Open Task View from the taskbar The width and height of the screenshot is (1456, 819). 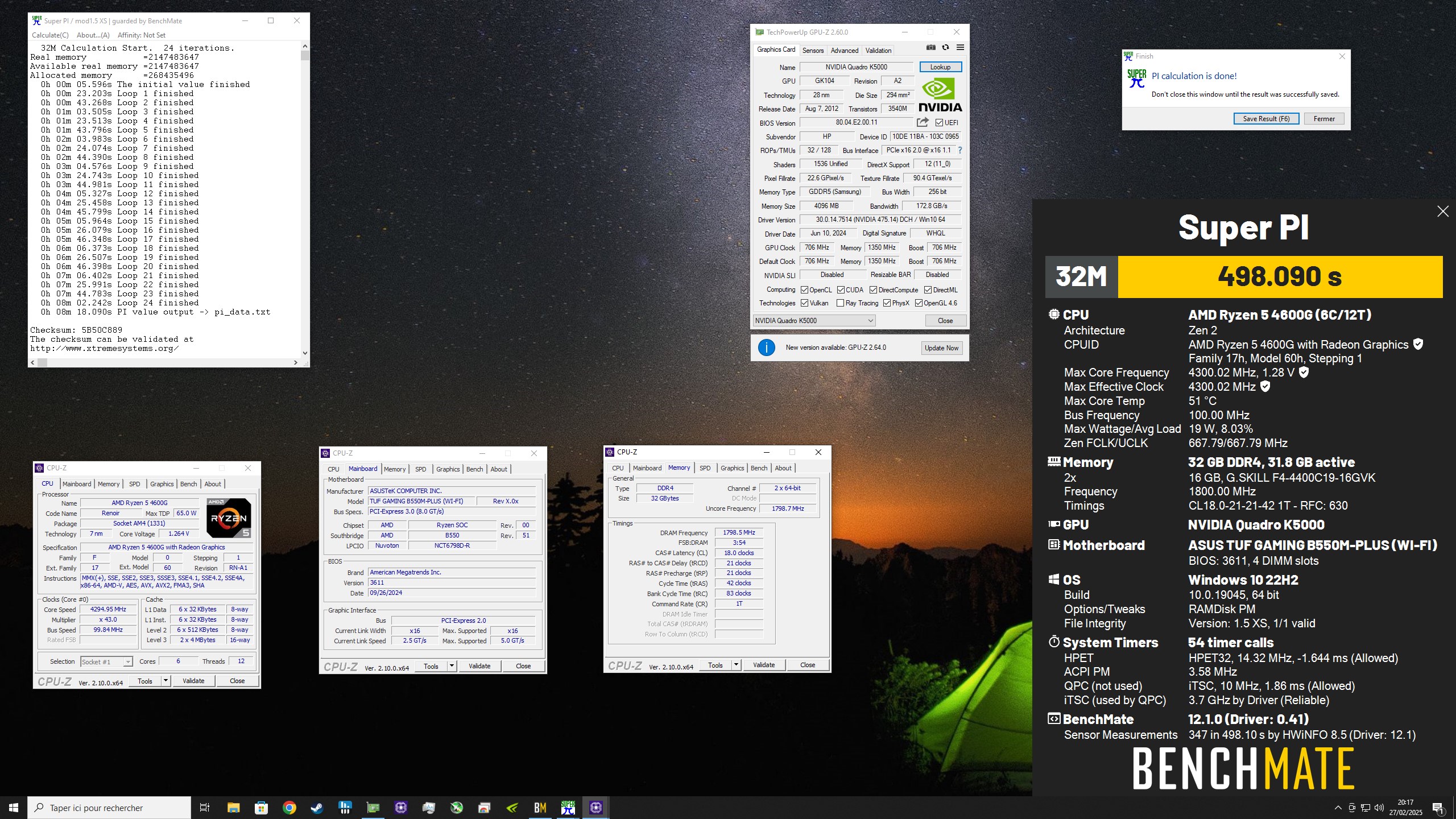pos(205,808)
